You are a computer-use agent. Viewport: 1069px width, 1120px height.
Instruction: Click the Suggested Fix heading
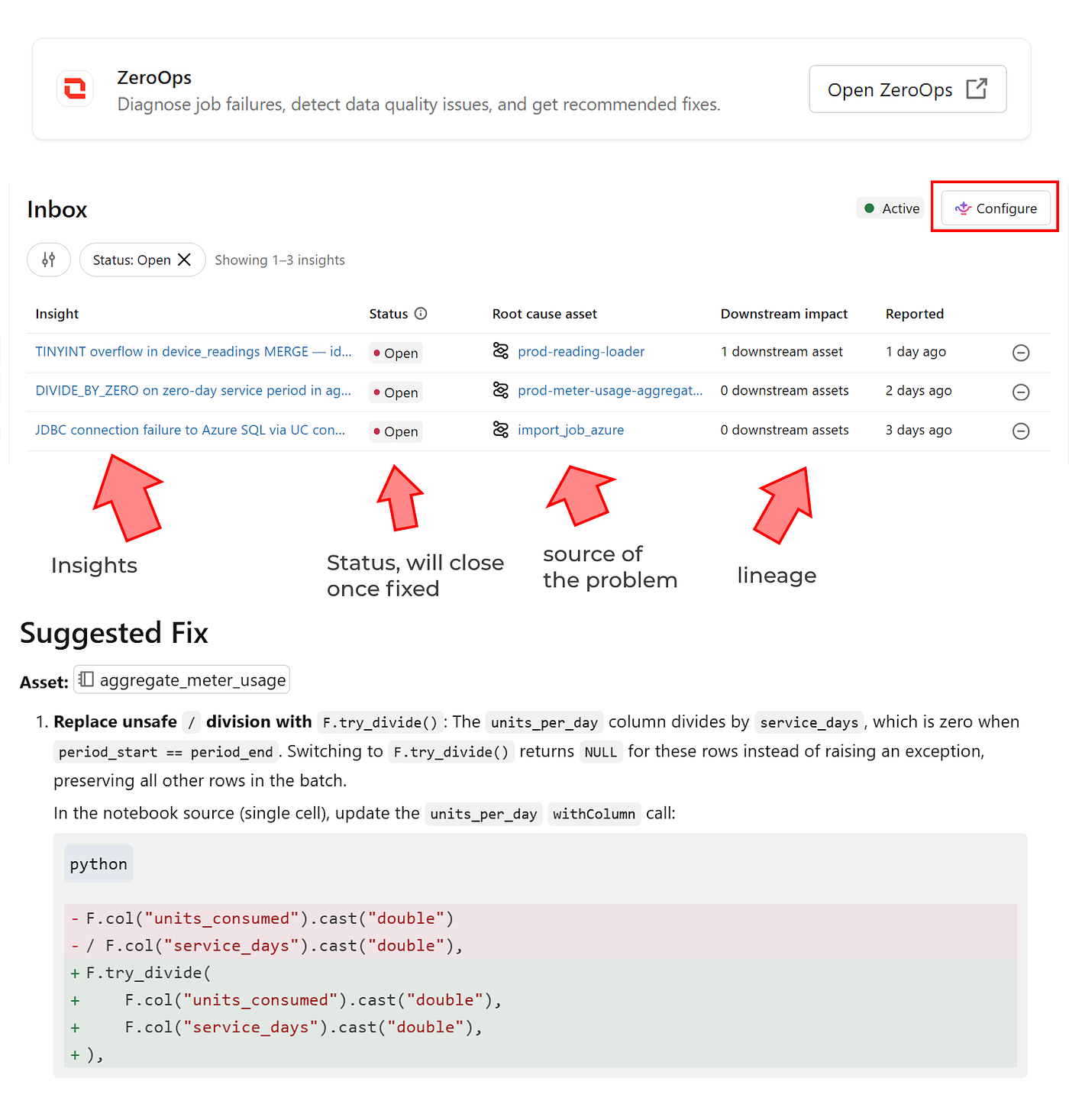[114, 633]
